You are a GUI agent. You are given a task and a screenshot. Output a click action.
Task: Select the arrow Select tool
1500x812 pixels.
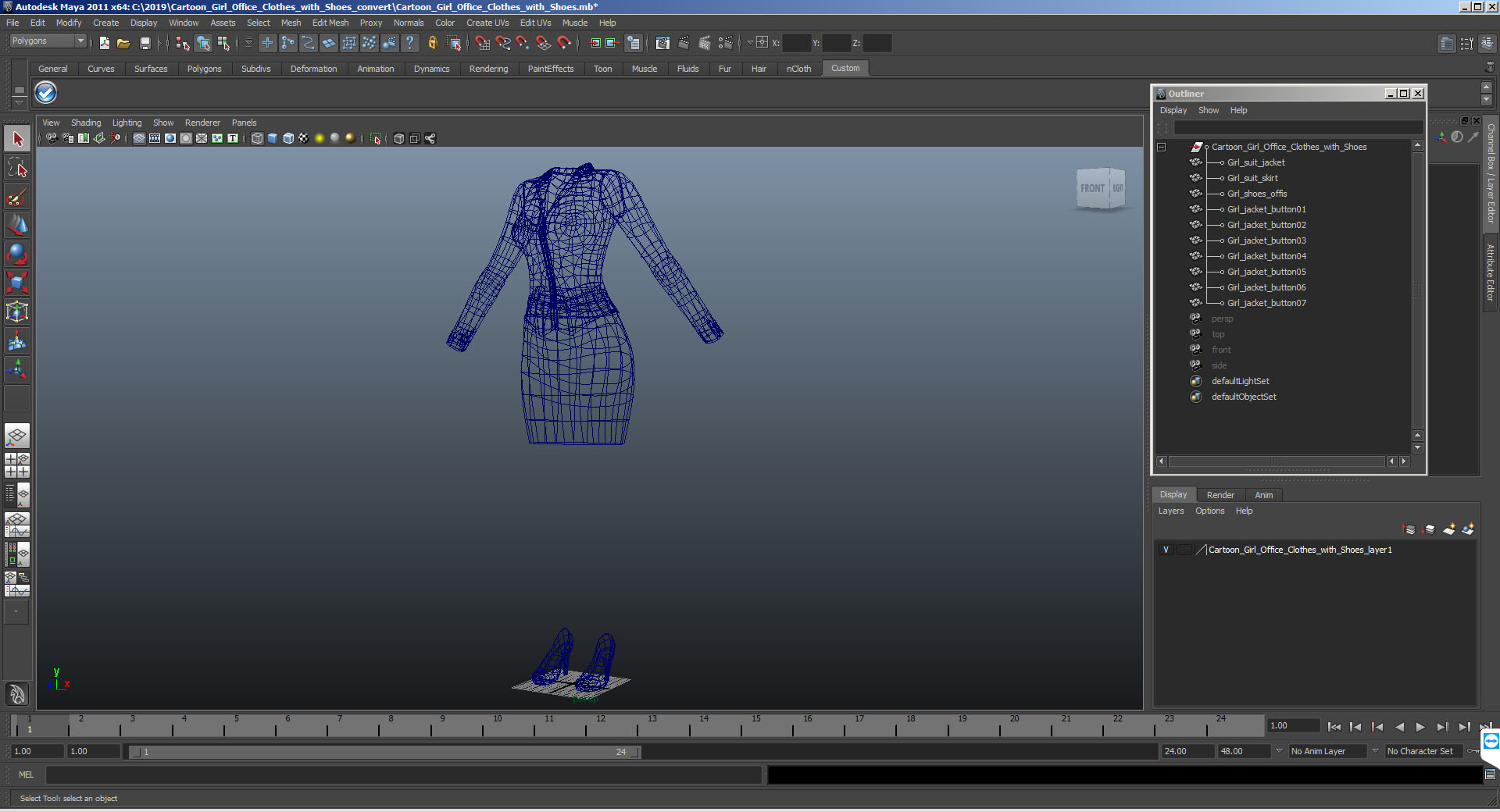tap(17, 140)
